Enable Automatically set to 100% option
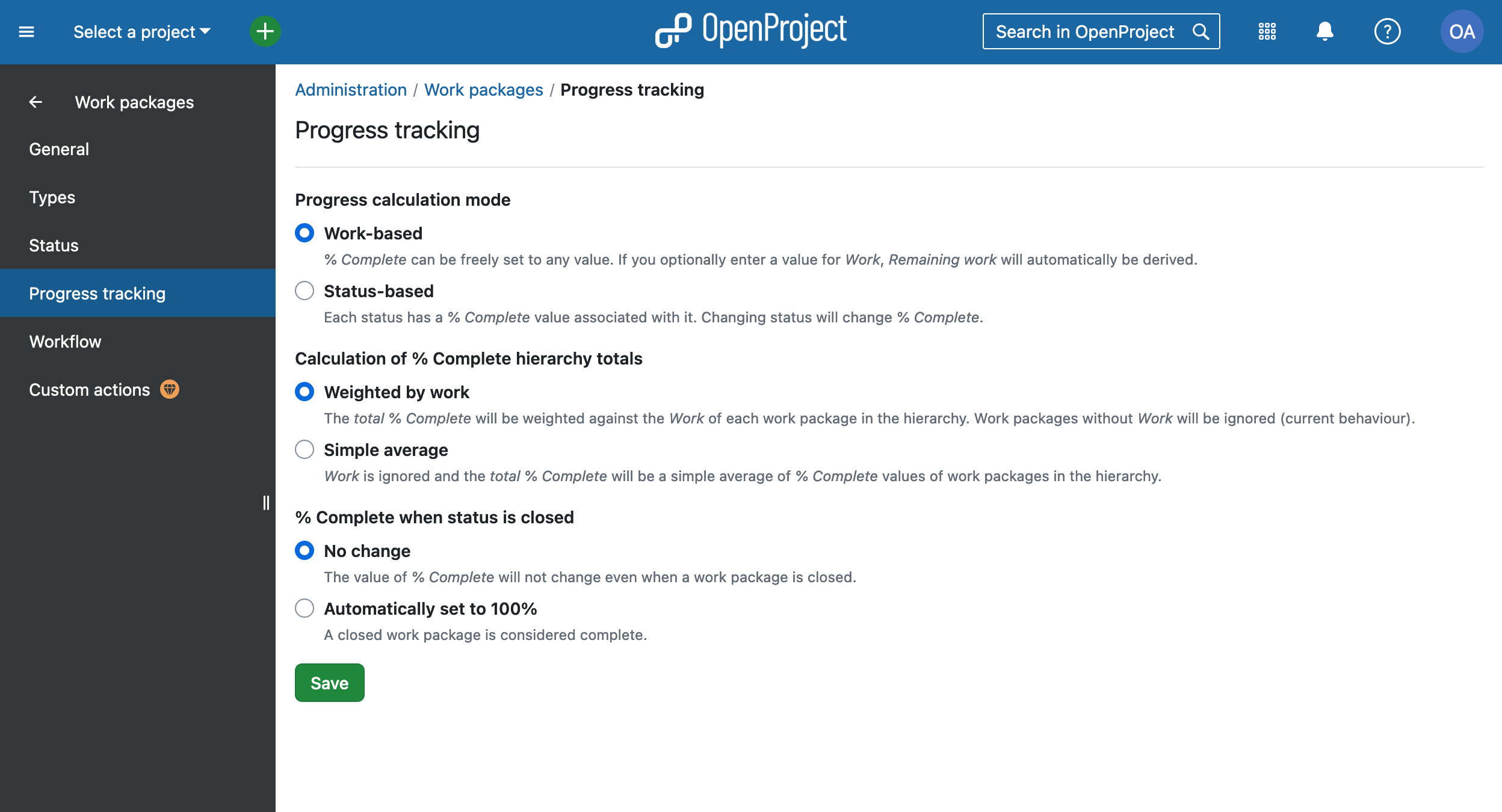Image resolution: width=1502 pixels, height=812 pixels. pos(305,608)
